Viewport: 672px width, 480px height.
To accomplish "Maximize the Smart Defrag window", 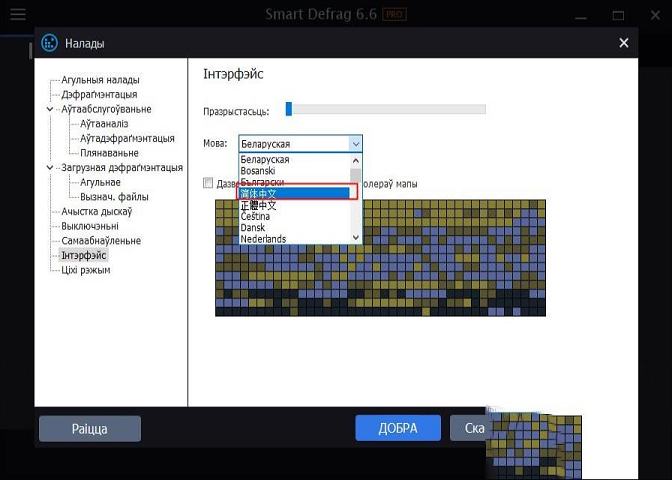I will [x=618, y=16].
